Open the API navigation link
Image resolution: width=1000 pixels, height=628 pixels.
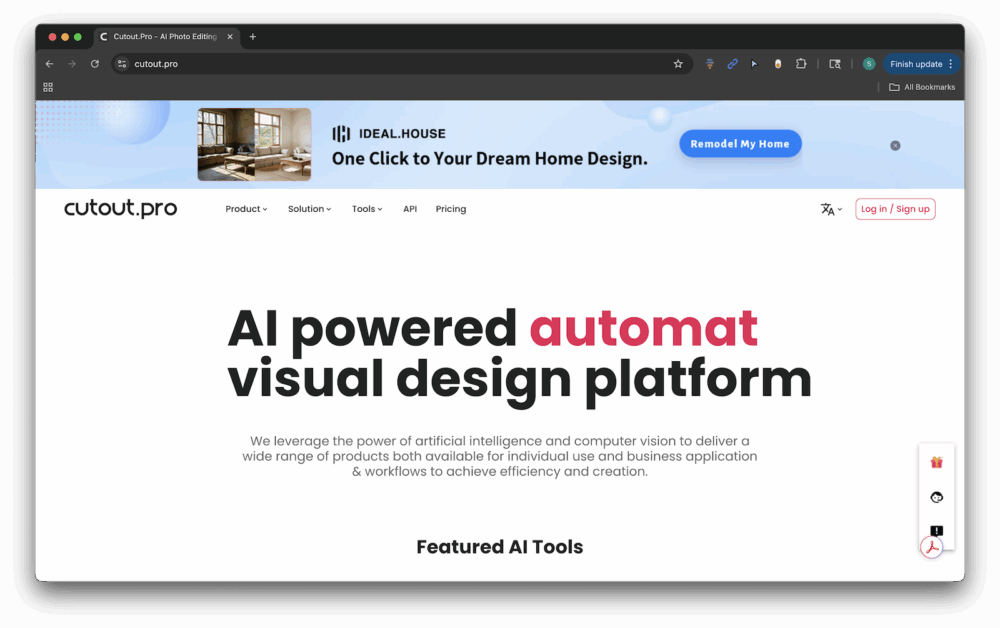pyautogui.click(x=410, y=209)
